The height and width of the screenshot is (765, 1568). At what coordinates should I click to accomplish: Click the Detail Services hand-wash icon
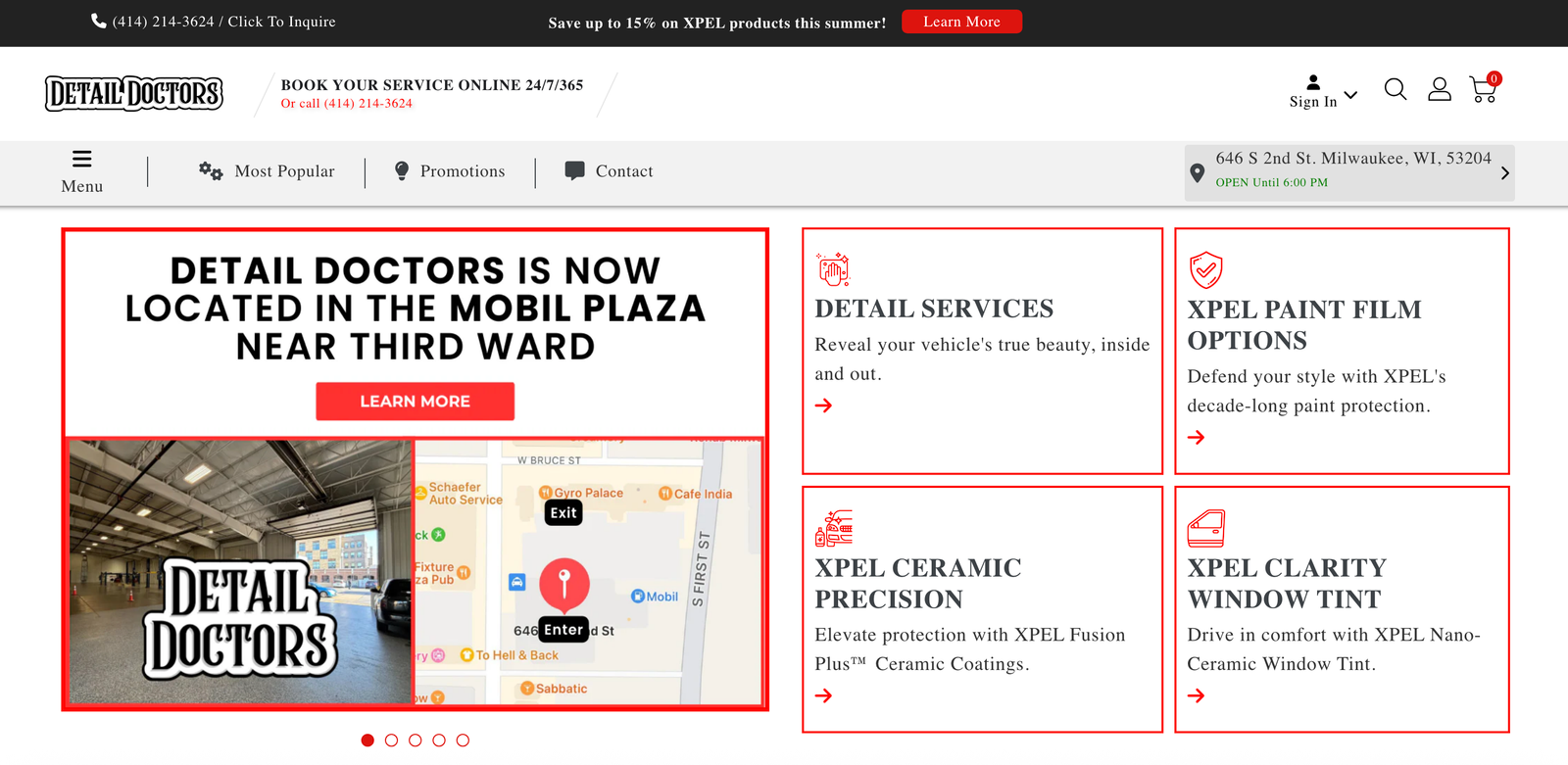tap(833, 268)
